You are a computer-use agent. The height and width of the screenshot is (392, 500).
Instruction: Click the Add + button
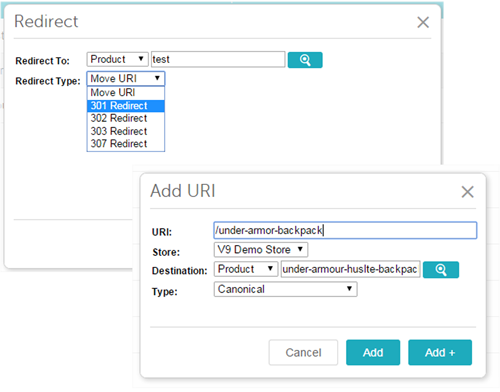(440, 352)
